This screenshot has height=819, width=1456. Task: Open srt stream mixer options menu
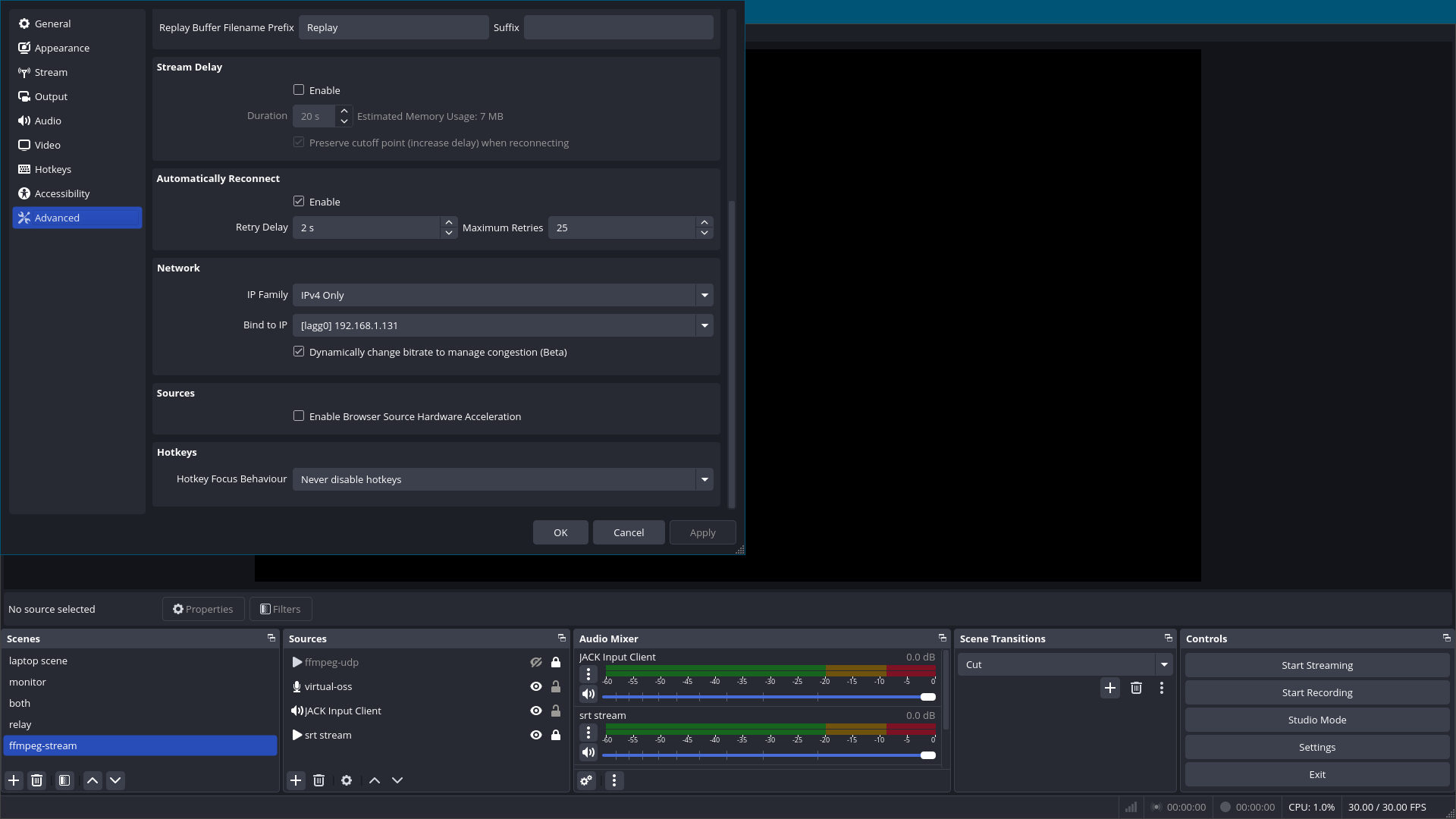[x=588, y=733]
